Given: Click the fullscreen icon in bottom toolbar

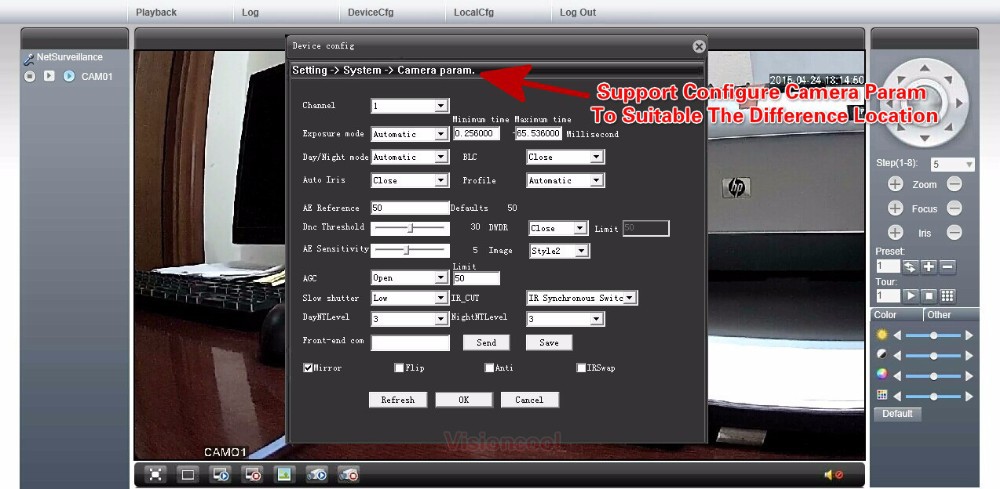Looking at the screenshot, I should click(156, 474).
